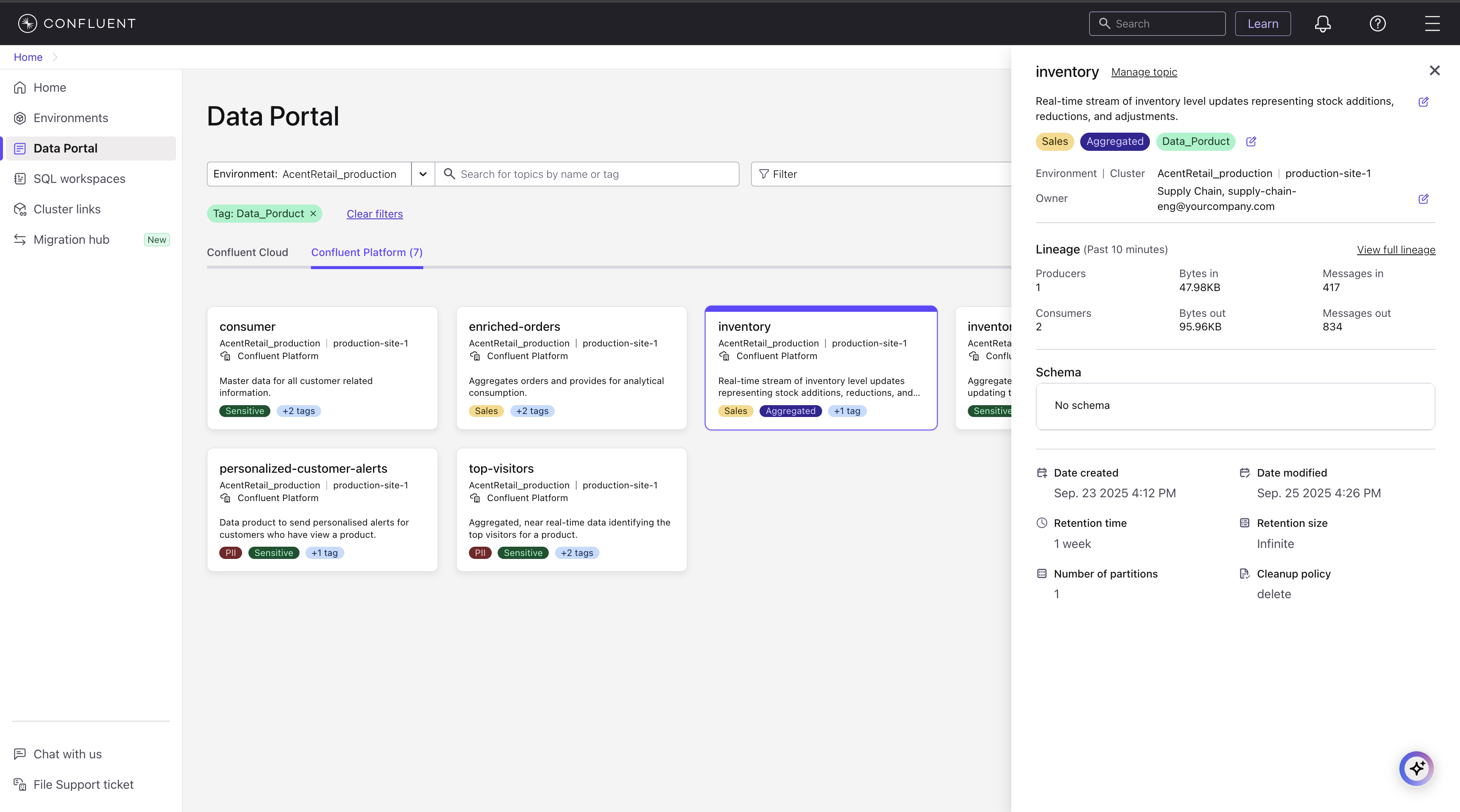The width and height of the screenshot is (1460, 812).
Task: Click the No schema box
Action: pos(1236,406)
